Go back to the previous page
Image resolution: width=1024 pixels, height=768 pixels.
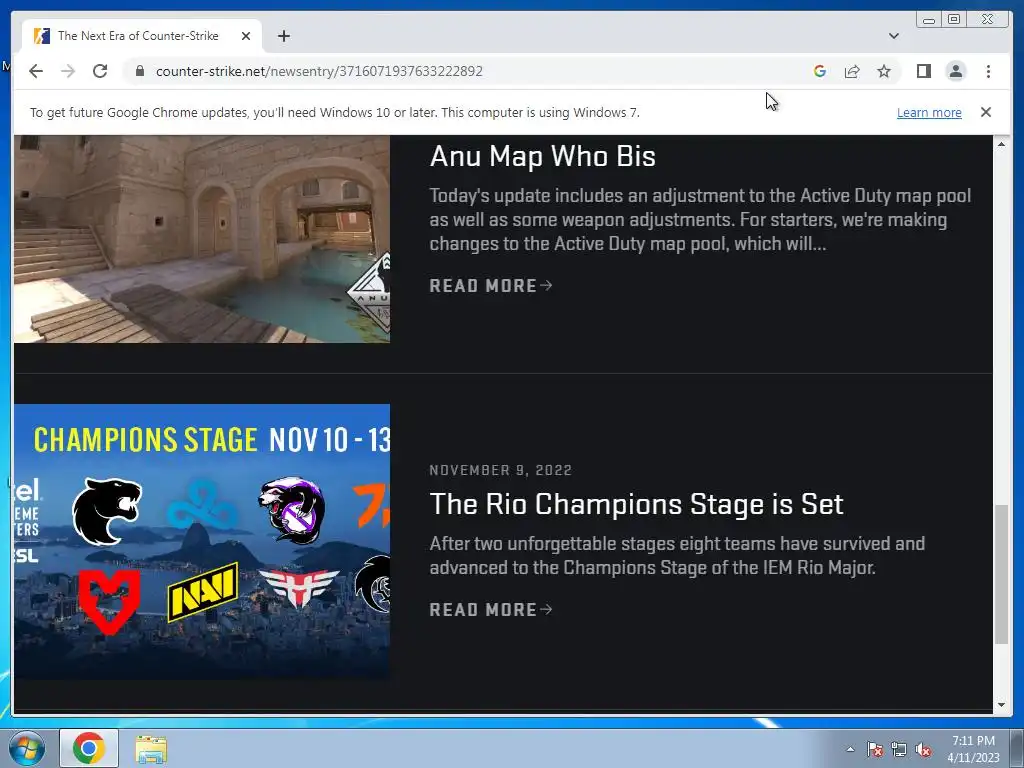click(x=36, y=71)
